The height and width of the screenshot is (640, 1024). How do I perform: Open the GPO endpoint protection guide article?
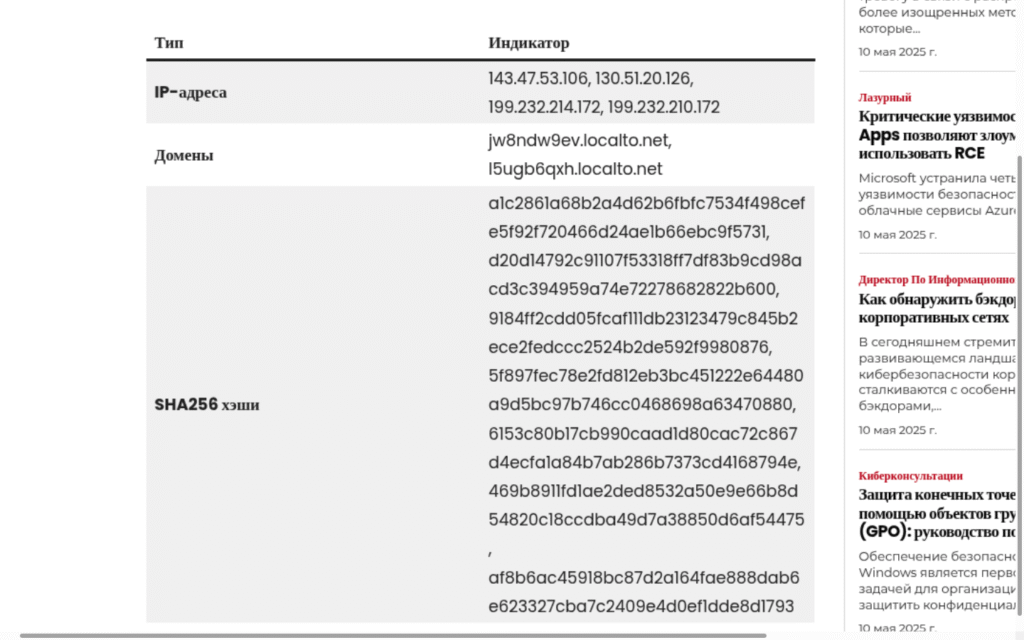[x=936, y=513]
